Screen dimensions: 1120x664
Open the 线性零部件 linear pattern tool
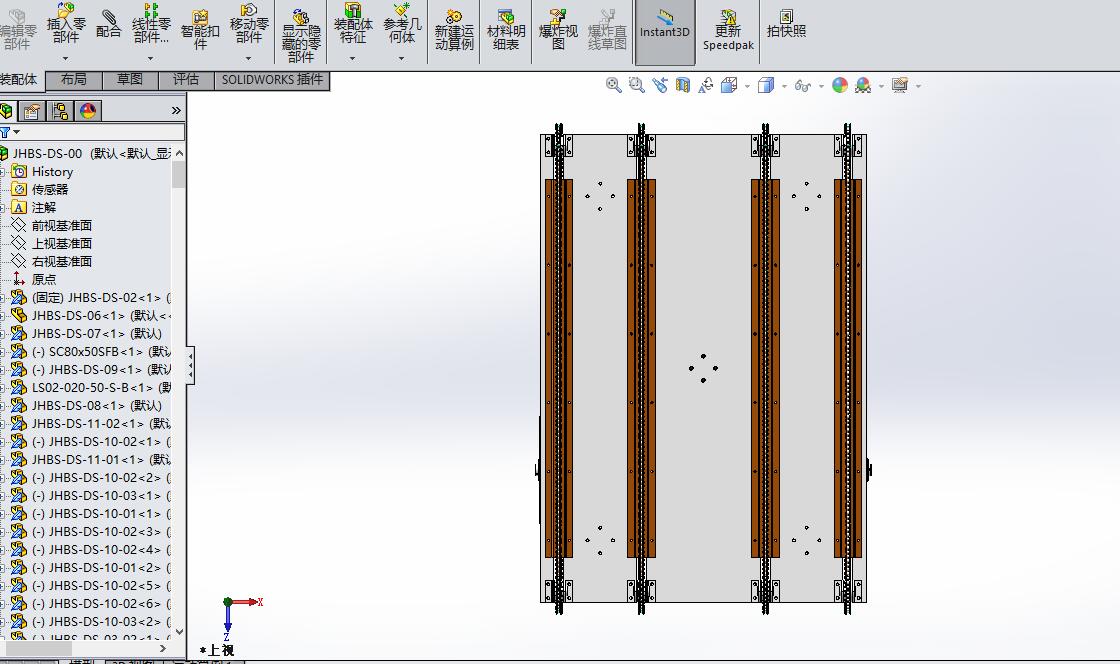click(x=151, y=24)
